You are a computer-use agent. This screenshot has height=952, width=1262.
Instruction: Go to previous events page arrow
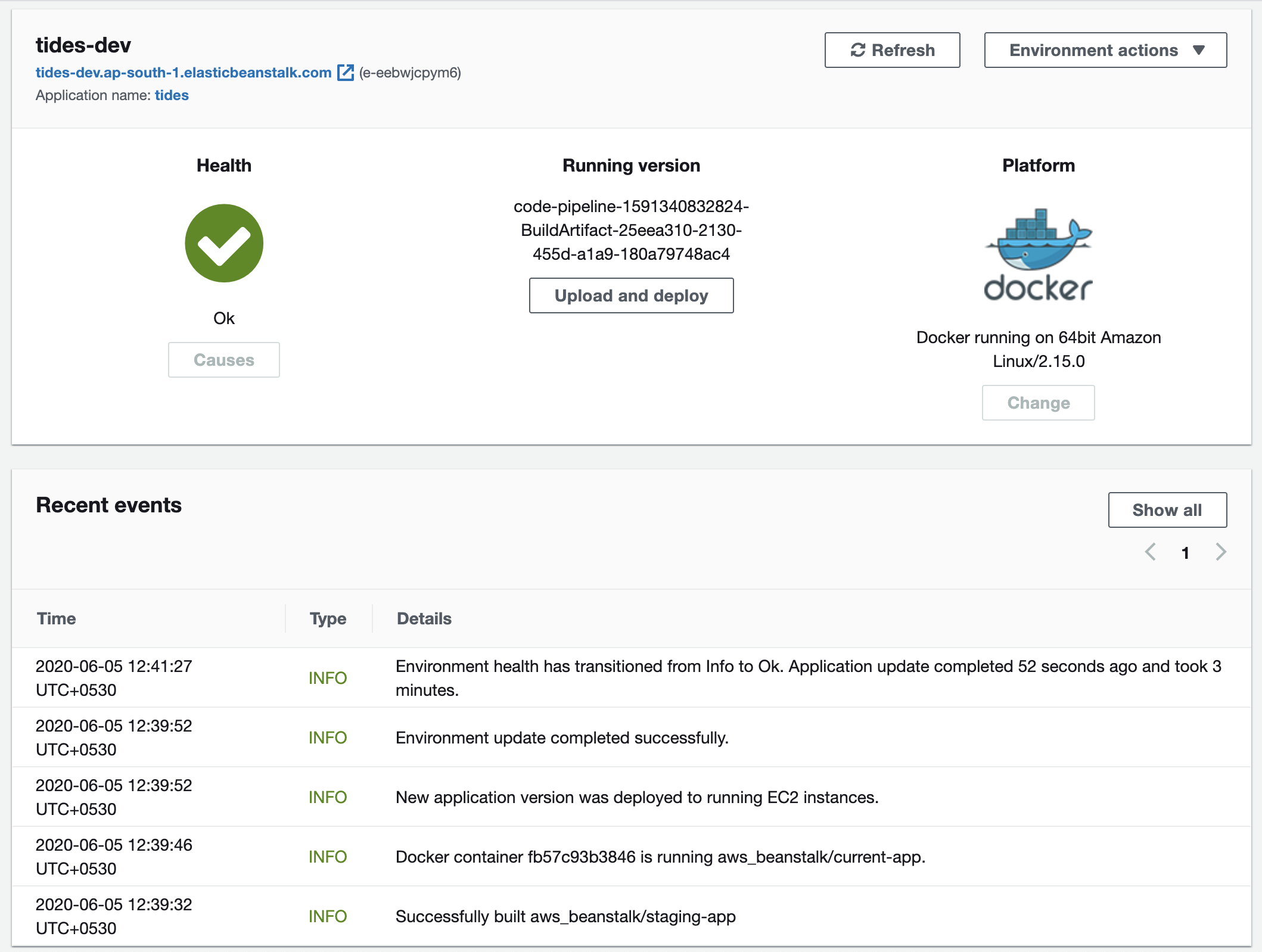1151,552
